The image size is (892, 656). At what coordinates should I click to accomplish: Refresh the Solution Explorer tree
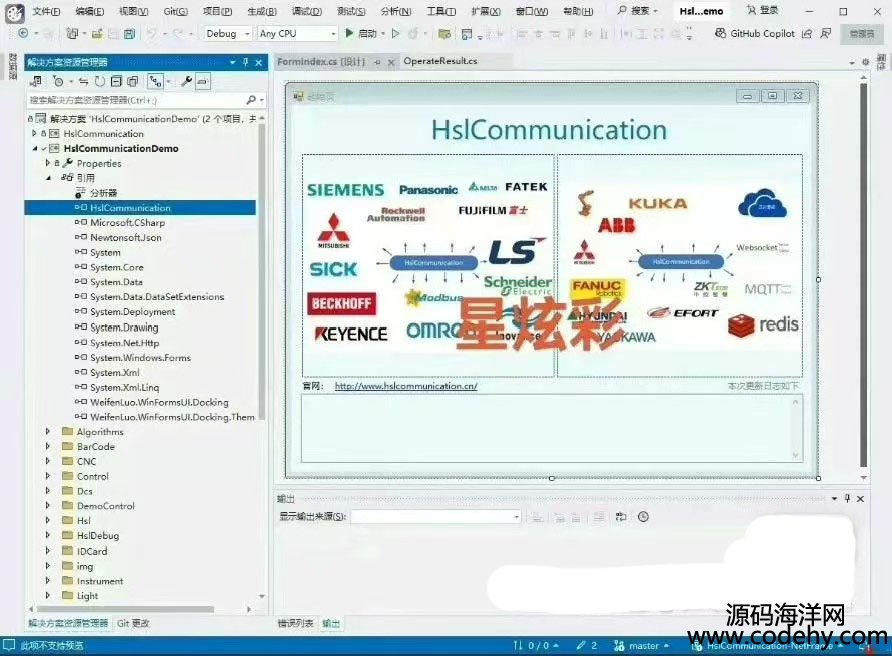(100, 81)
